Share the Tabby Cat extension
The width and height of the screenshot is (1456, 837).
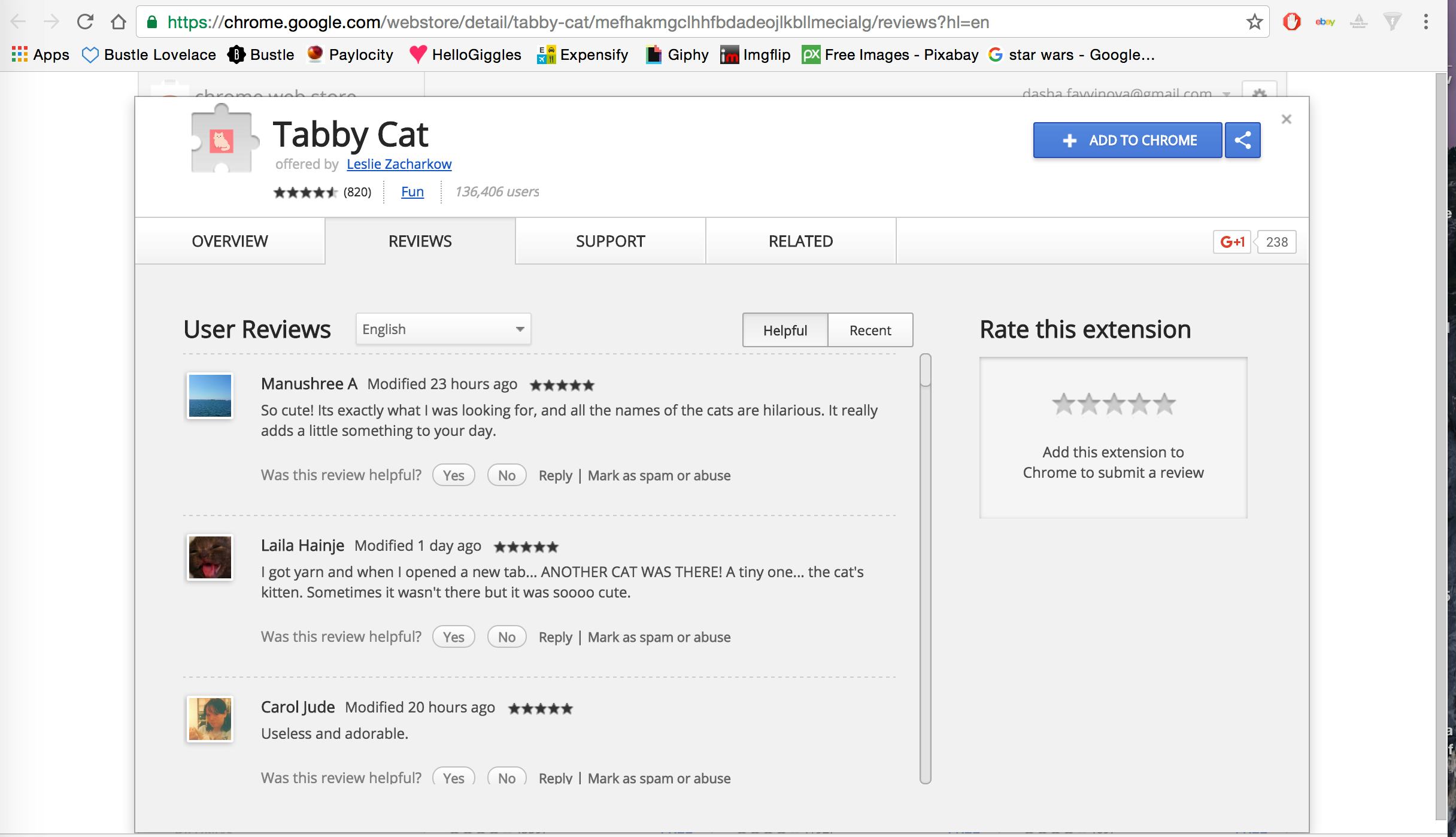coord(1242,139)
